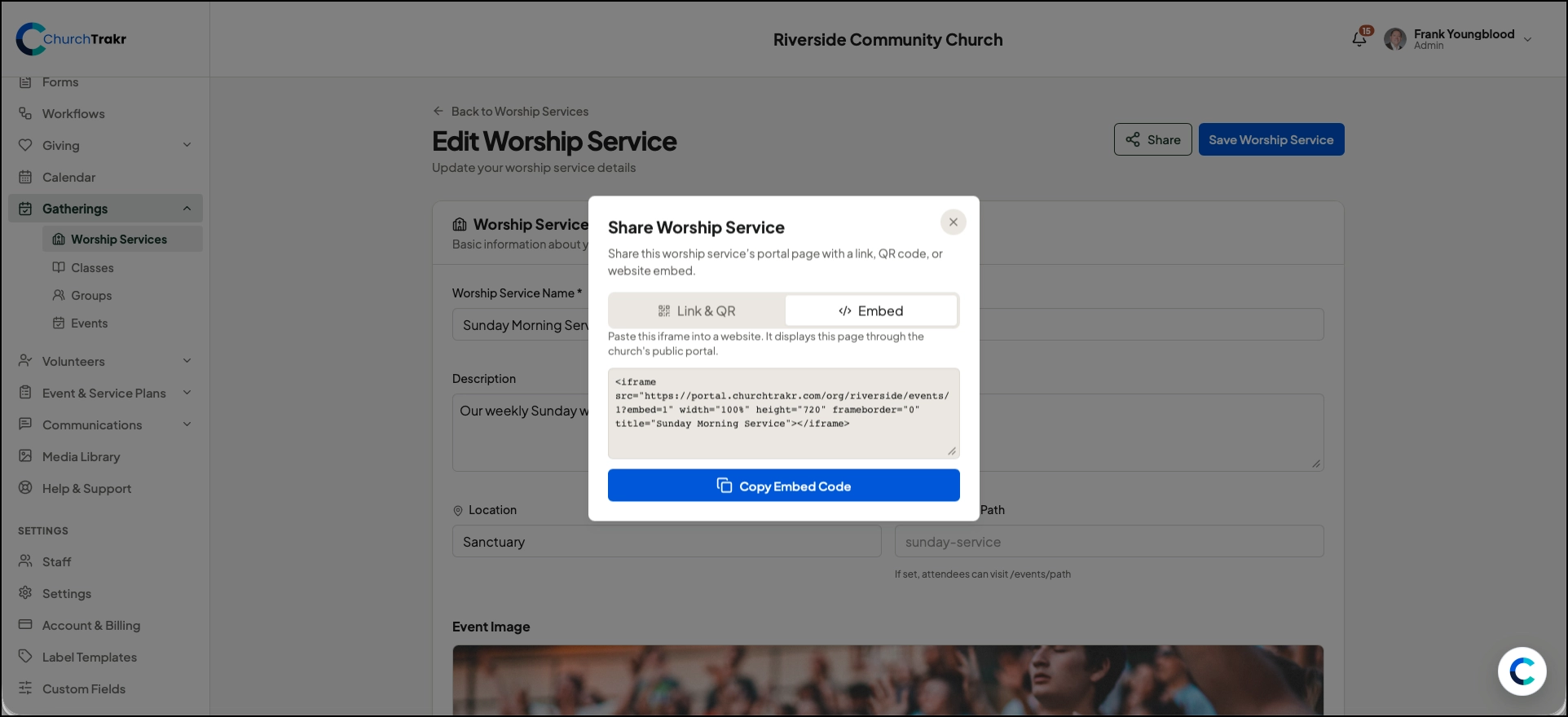Collapse the Gatherings section
This screenshot has height=717, width=1568.
tap(187, 209)
